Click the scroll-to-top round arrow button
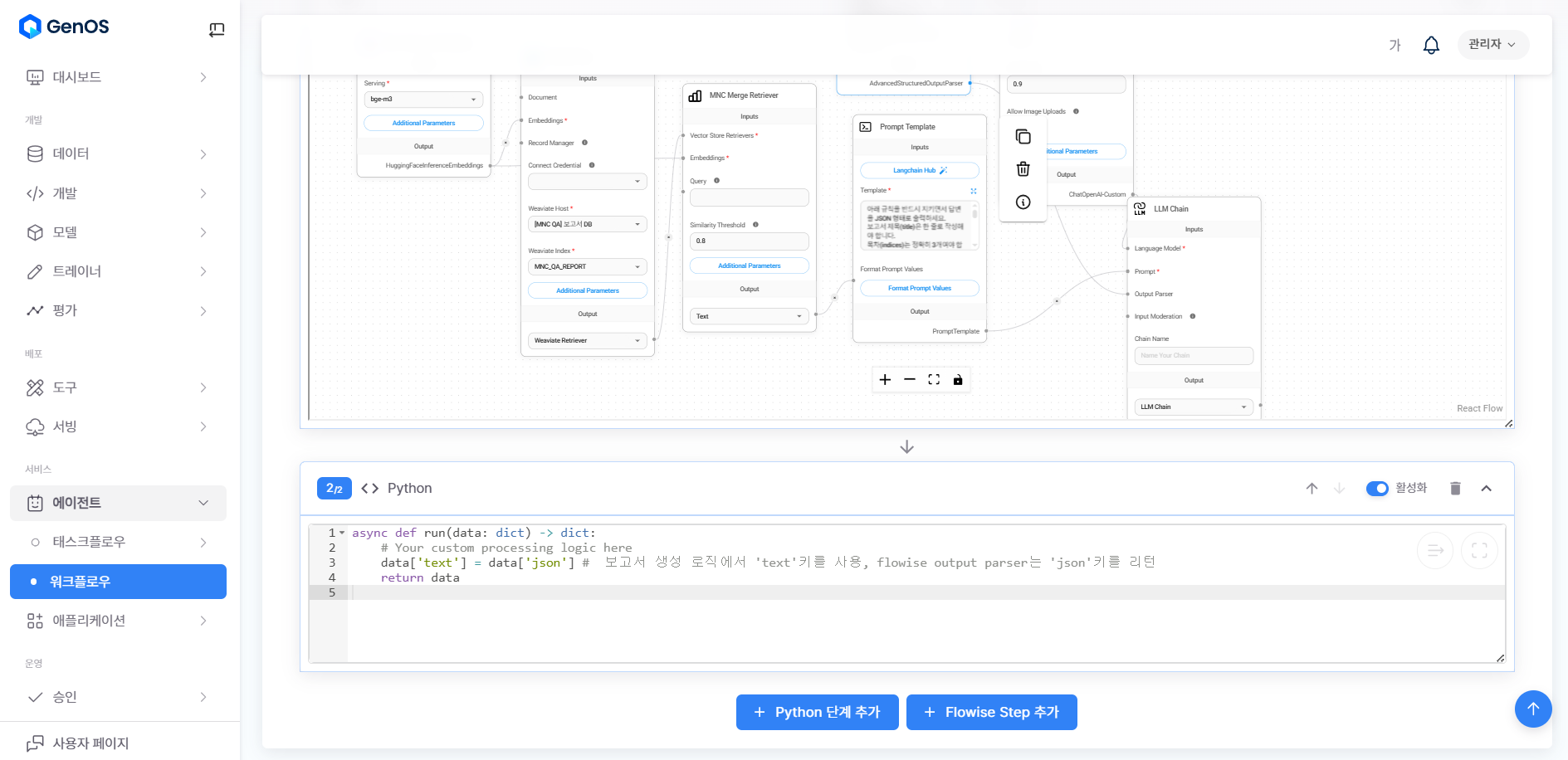 click(1532, 709)
